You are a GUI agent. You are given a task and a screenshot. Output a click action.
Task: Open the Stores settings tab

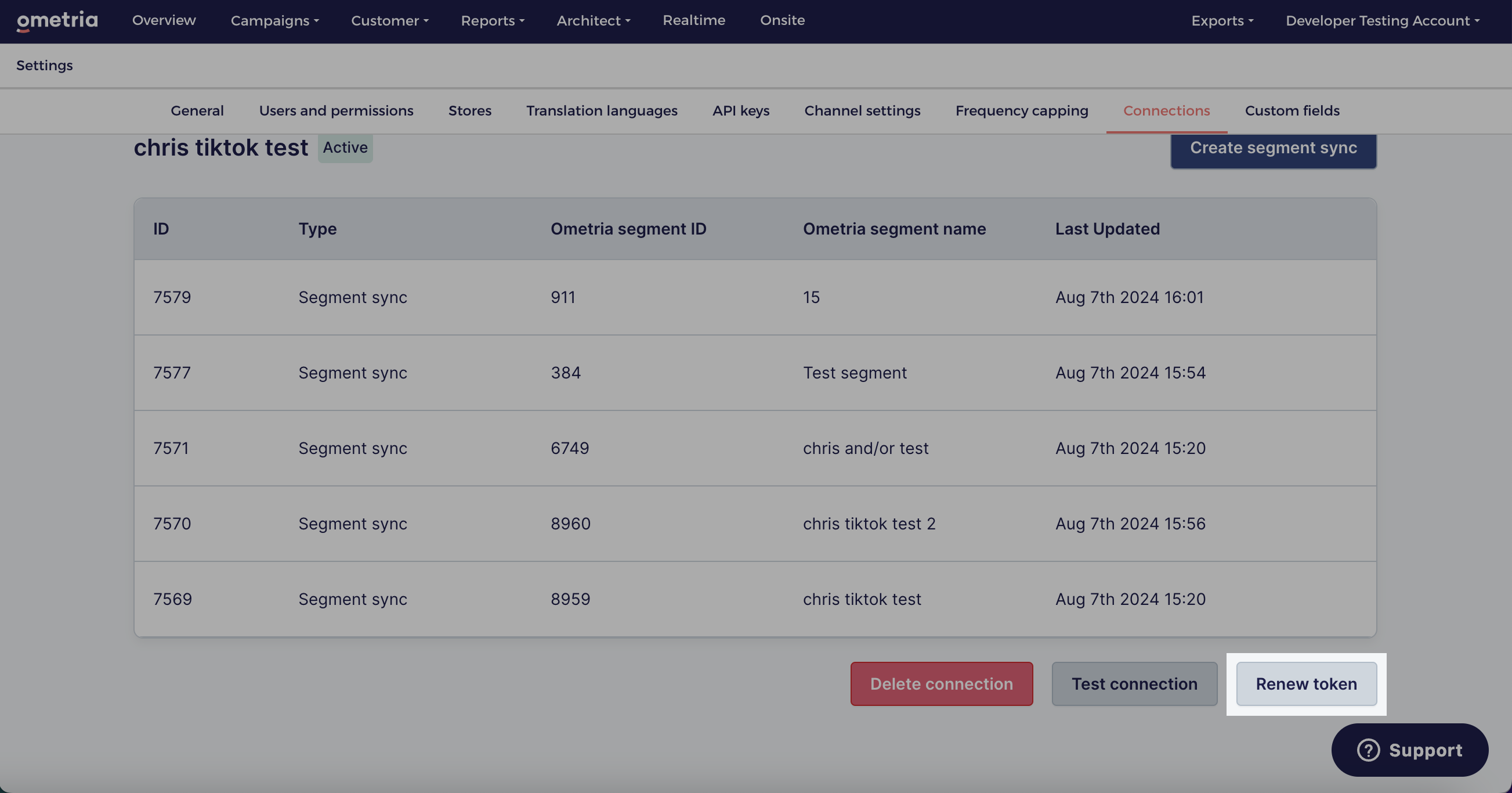point(469,110)
